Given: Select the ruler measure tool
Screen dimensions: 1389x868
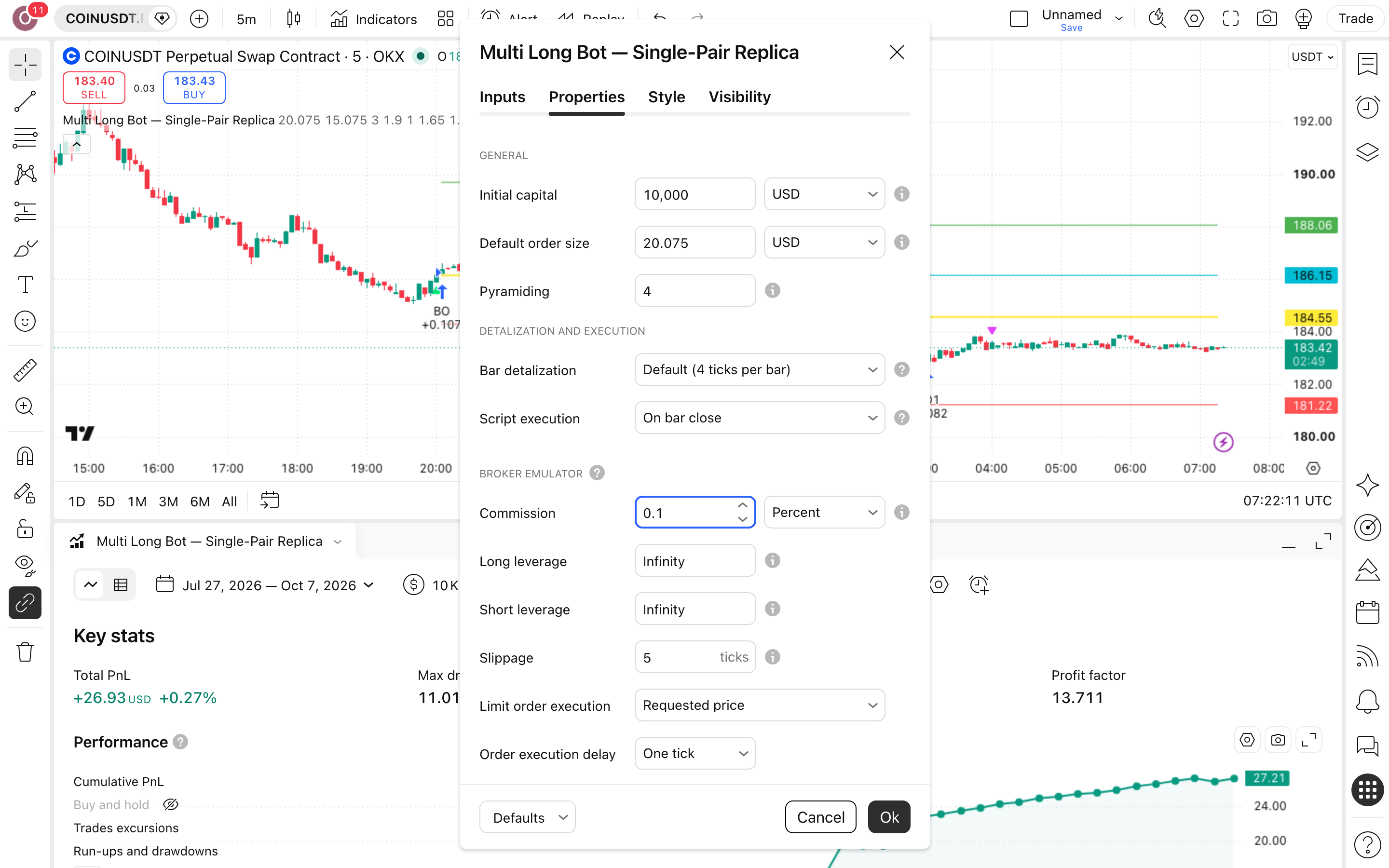Looking at the screenshot, I should click(x=25, y=370).
